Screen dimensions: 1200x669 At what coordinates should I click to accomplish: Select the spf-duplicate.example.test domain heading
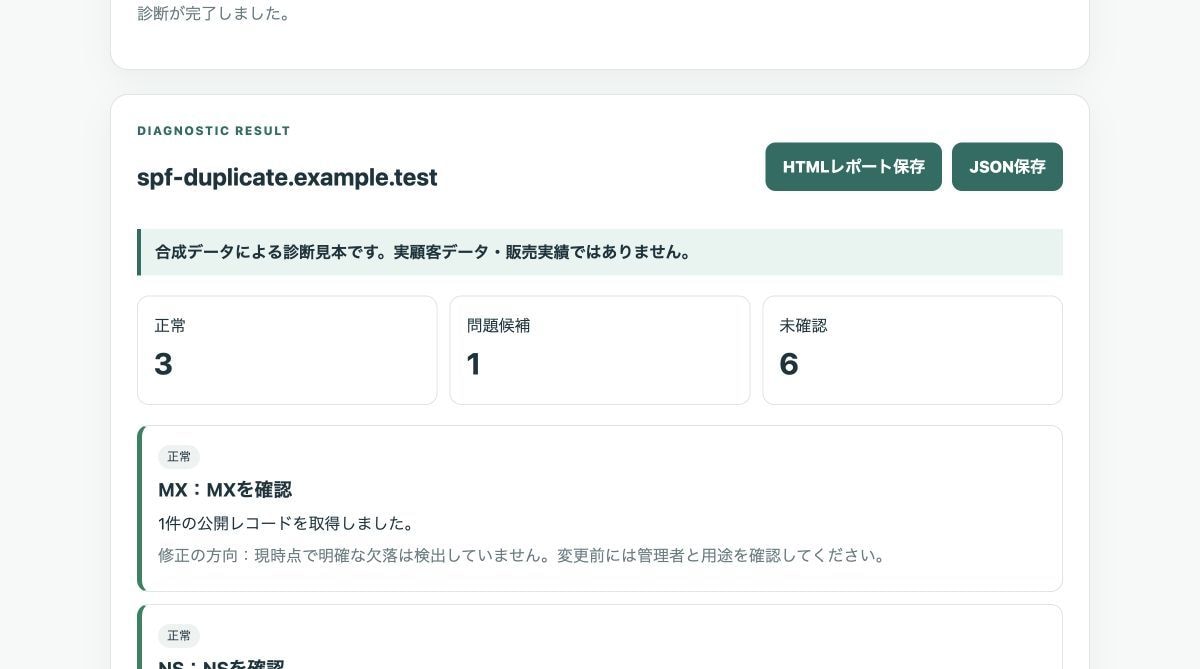[x=287, y=178]
